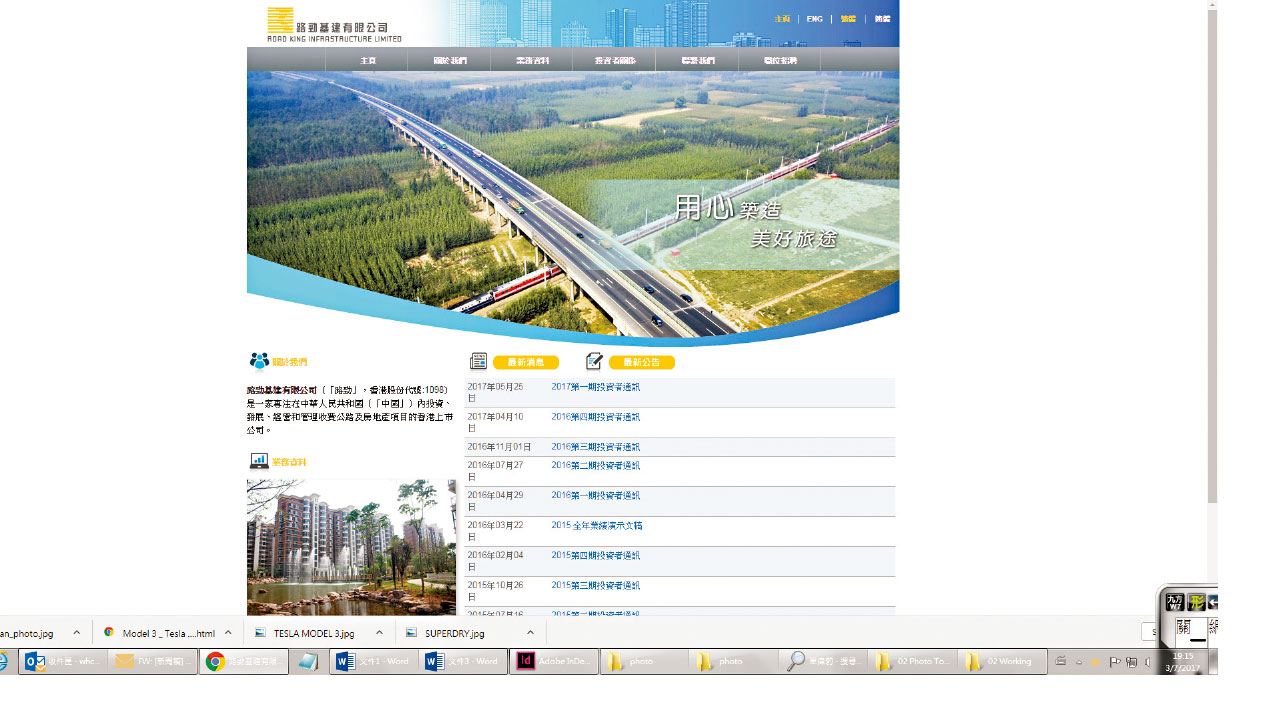
Task: Expand options for SUPERDRY.jpg download
Action: point(530,633)
